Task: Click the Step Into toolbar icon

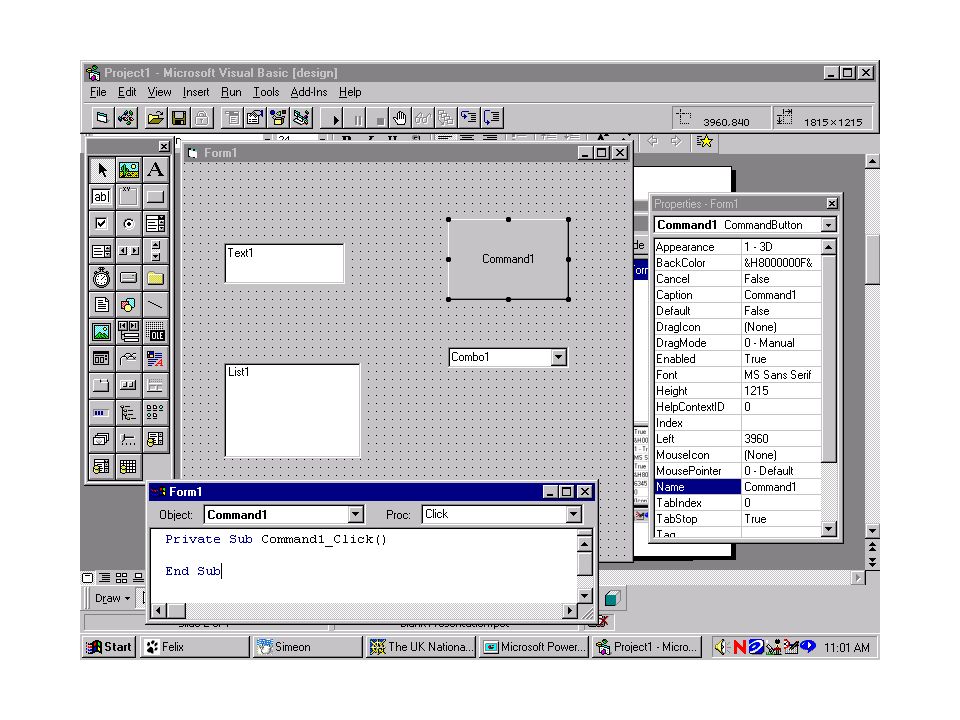Action: click(x=470, y=118)
